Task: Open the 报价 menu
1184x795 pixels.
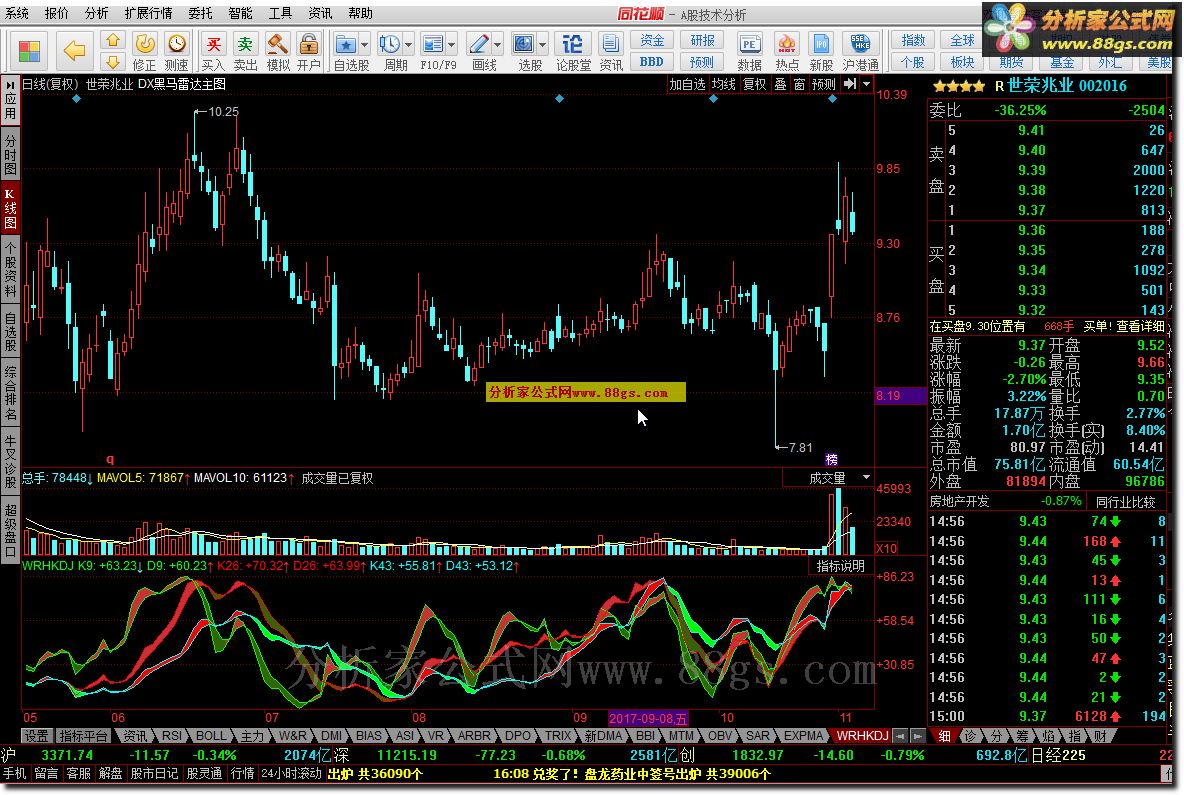Action: click(57, 13)
